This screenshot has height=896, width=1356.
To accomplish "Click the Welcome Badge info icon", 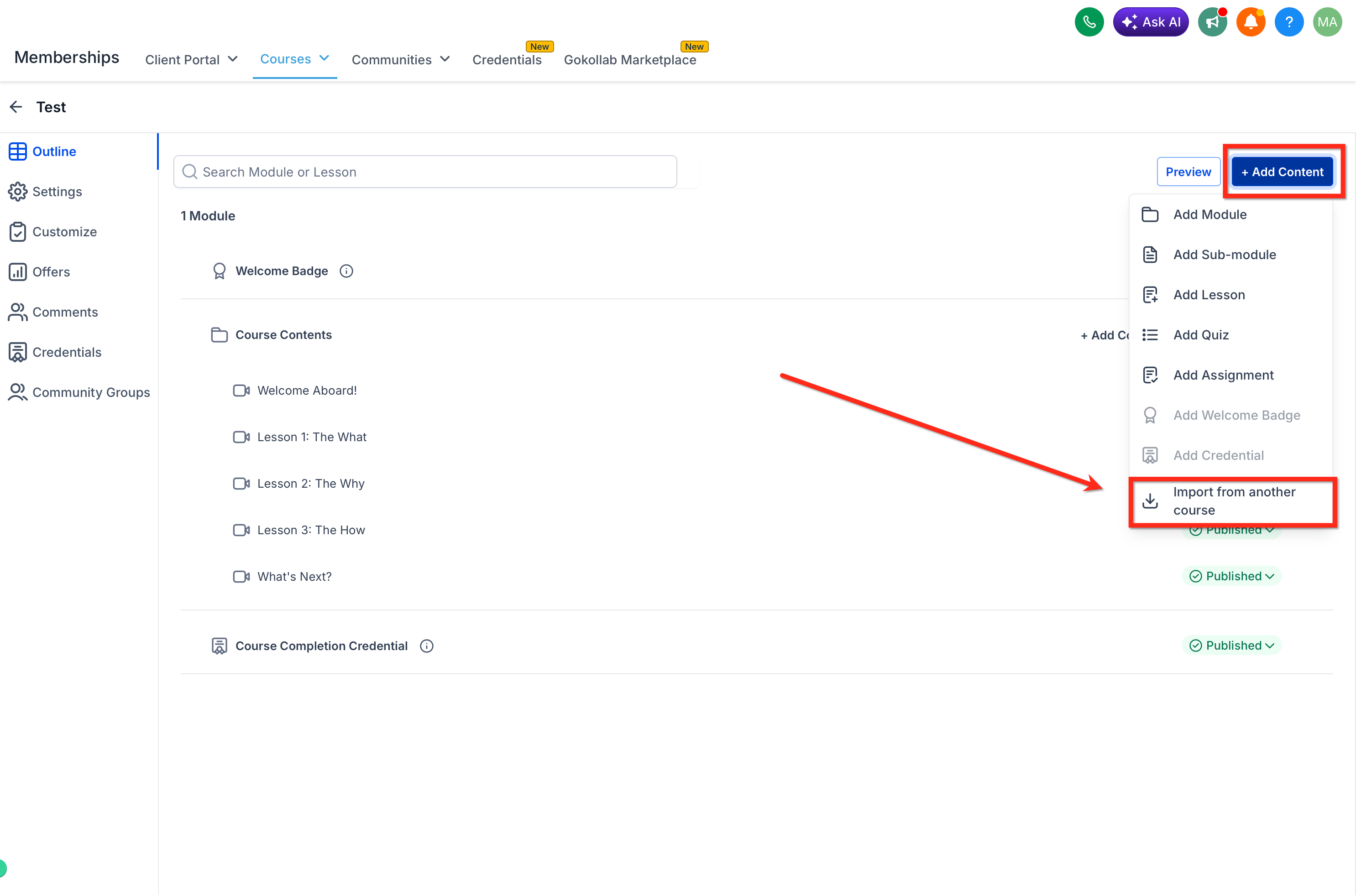I will pyautogui.click(x=346, y=271).
